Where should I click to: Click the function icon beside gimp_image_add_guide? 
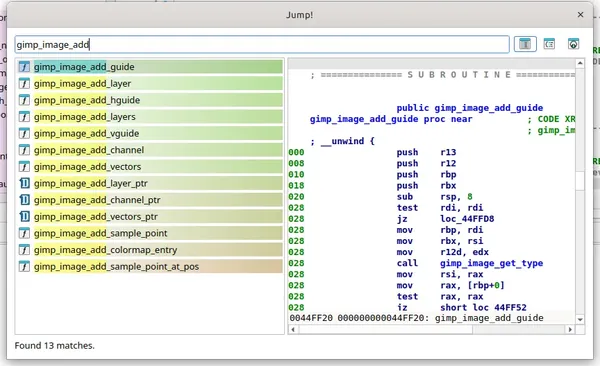[x=24, y=67]
